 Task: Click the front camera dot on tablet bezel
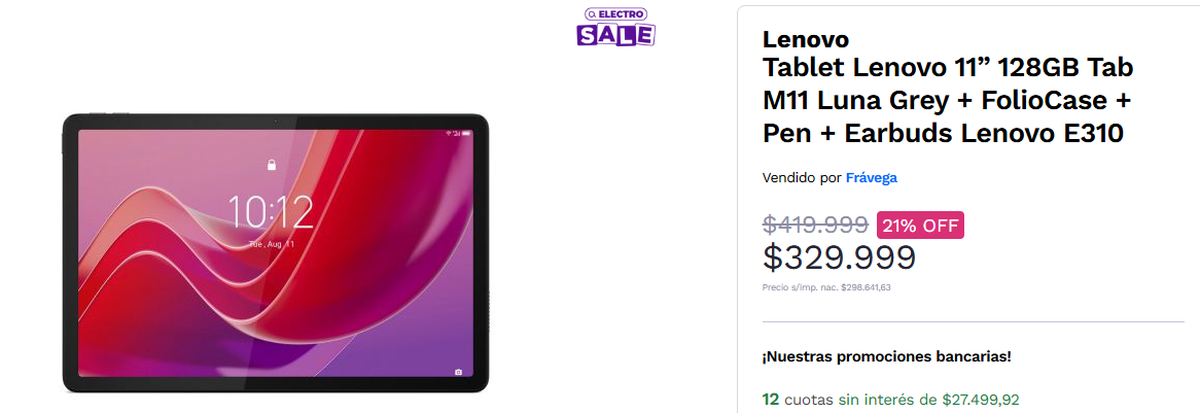[275, 120]
